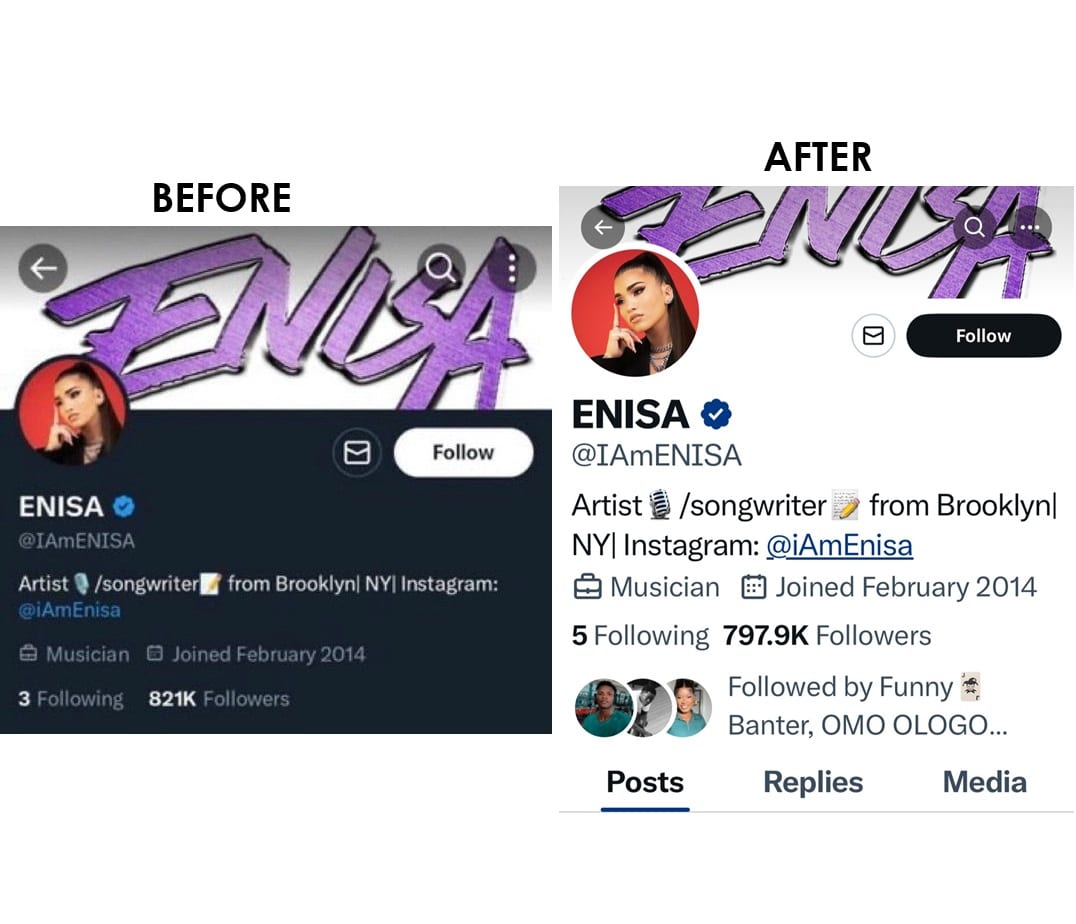This screenshot has height=924, width=1076.
Task: Tap the back arrow in the BEFORE profile
Action: (43, 268)
